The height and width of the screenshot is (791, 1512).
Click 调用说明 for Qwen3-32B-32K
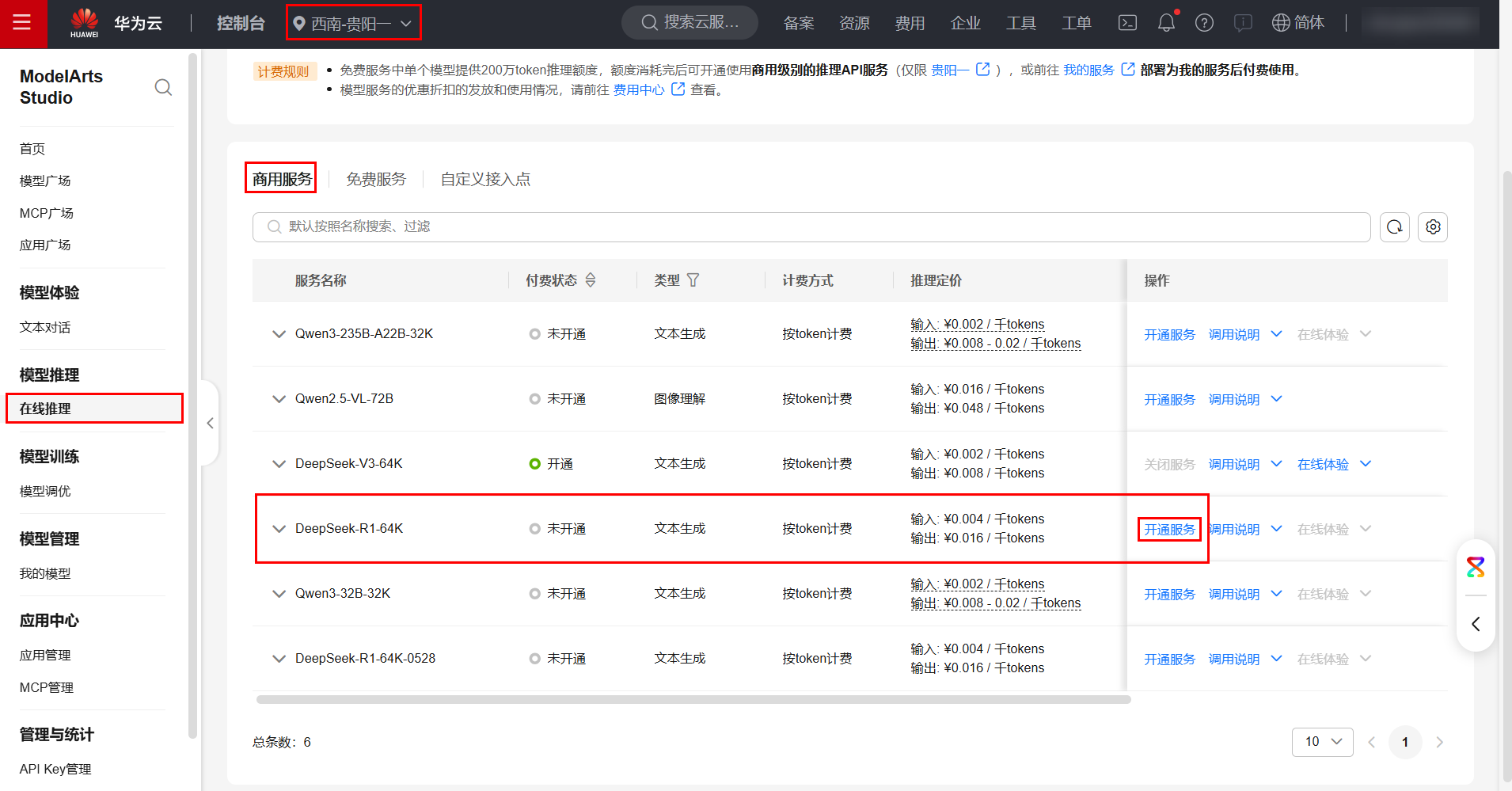[x=1233, y=595]
